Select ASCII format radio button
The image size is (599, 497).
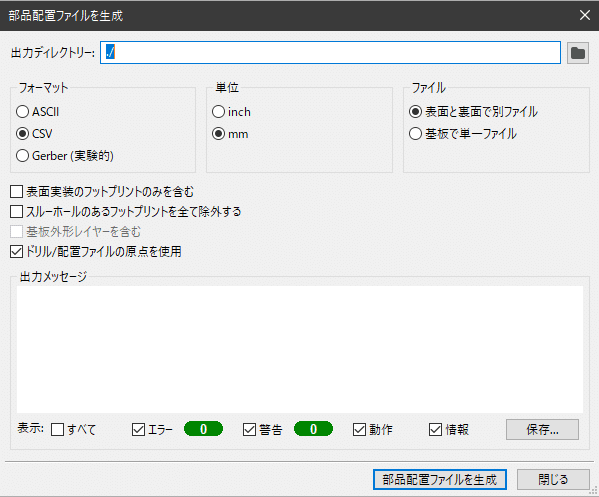[23, 112]
